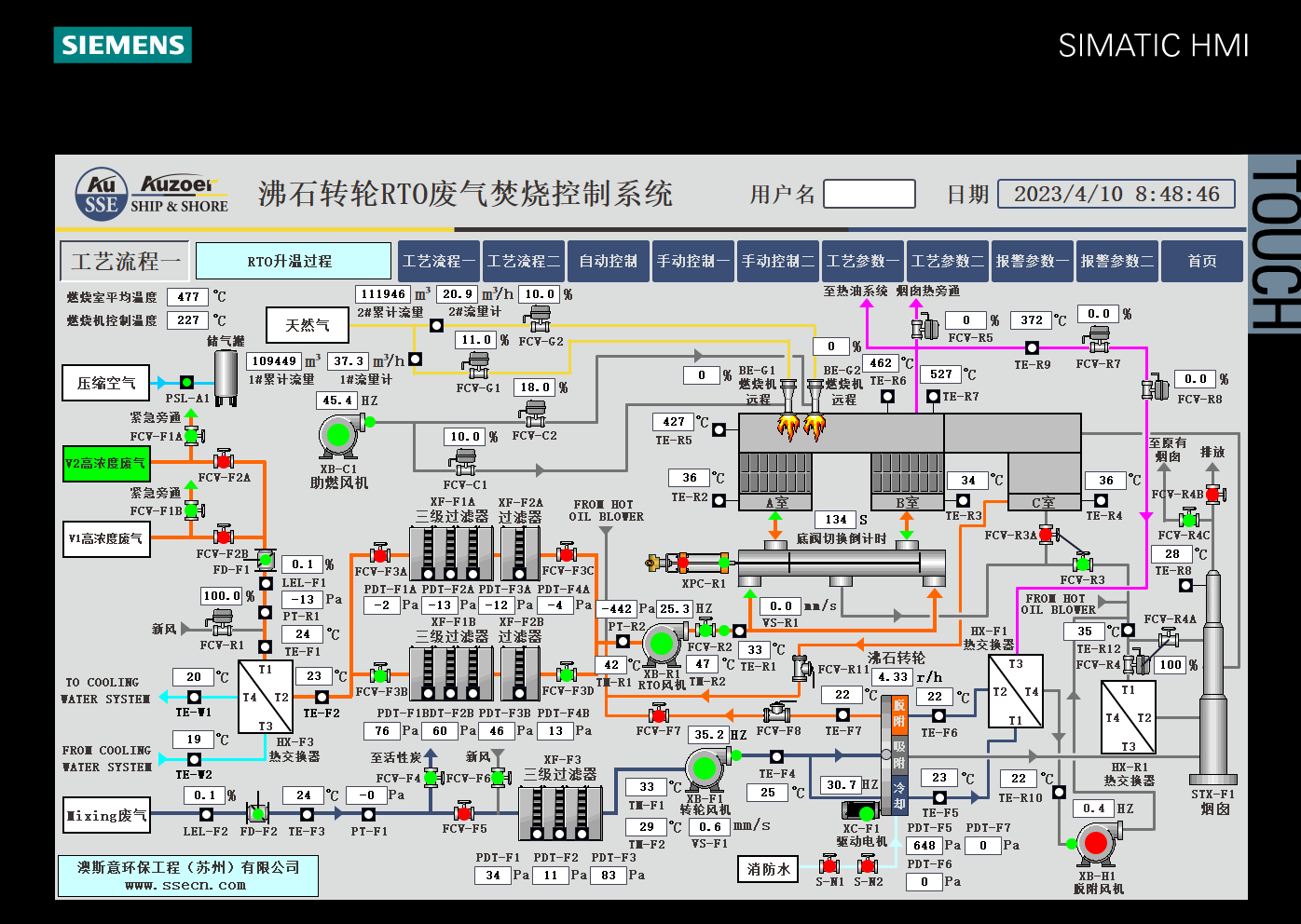1301x924 pixels.
Task: Select the FCV-F3A valve icon
Action: pyautogui.click(x=379, y=552)
